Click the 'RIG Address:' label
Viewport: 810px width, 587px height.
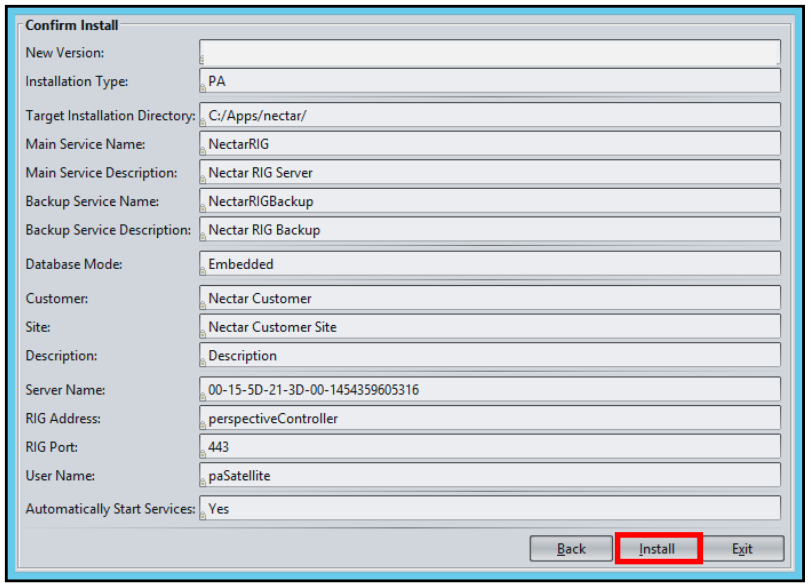(x=63, y=419)
